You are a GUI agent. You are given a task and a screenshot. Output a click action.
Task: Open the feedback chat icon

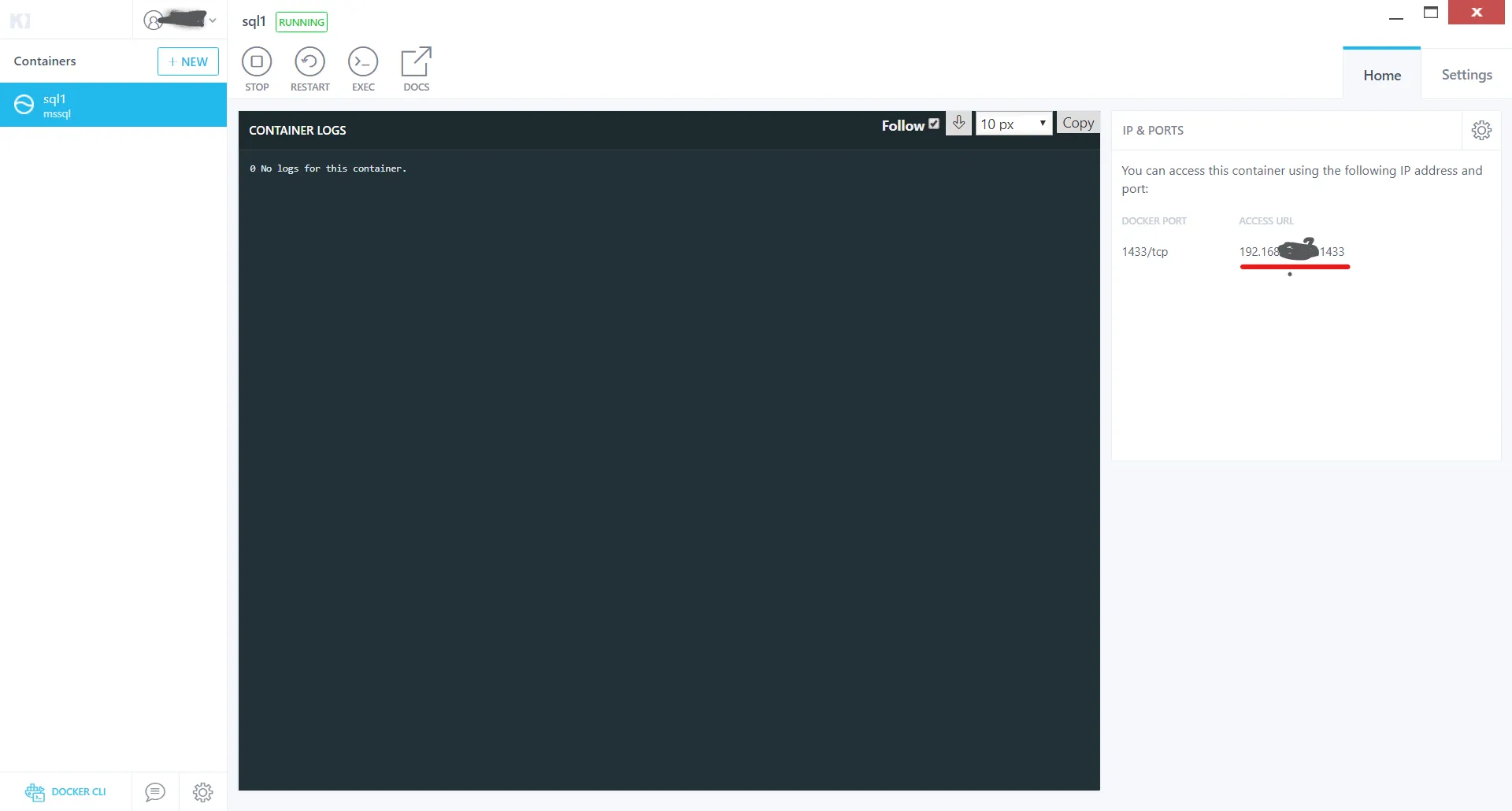tap(155, 792)
